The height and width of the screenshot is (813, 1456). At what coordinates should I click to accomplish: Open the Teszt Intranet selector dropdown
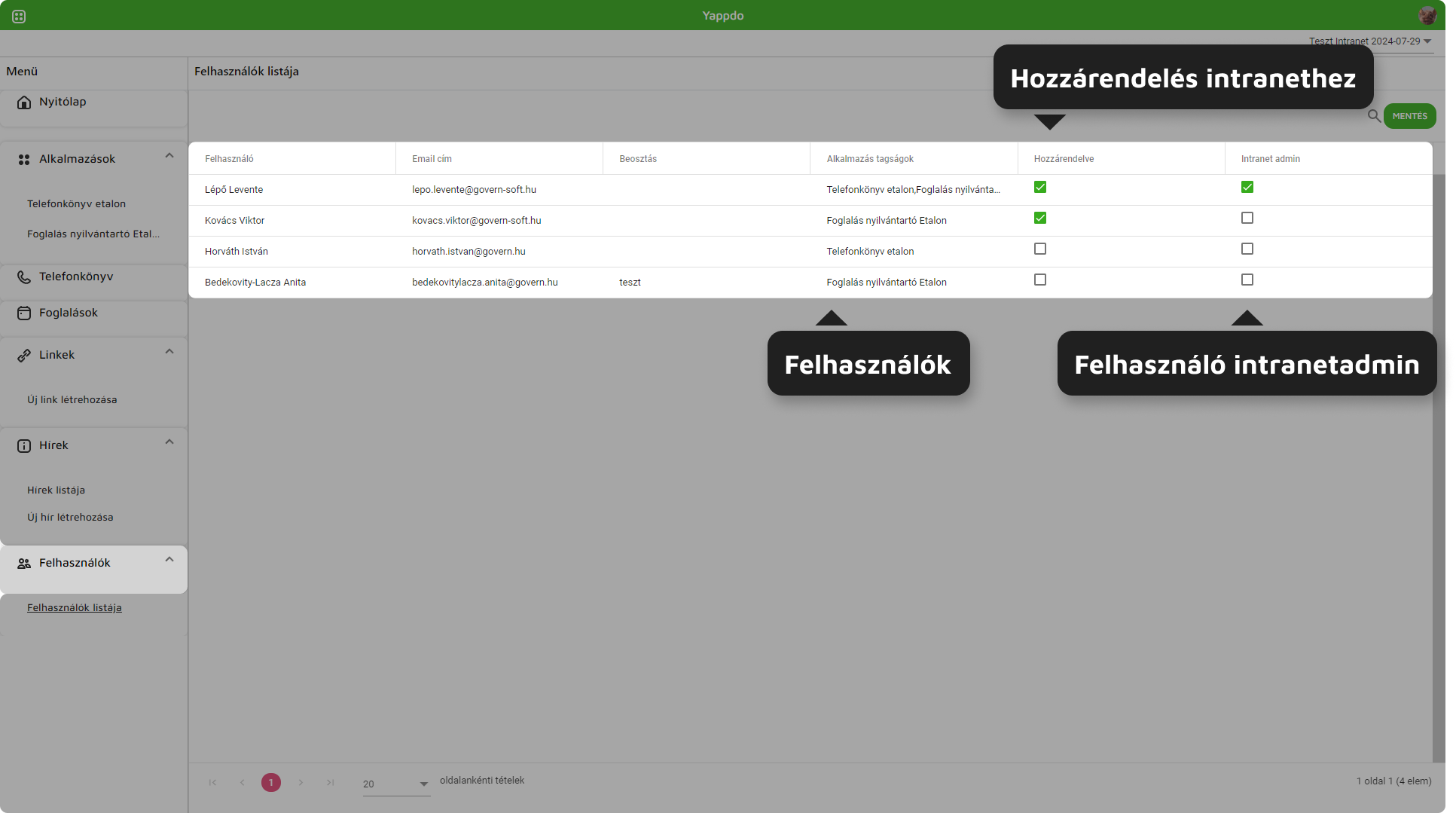1370,41
